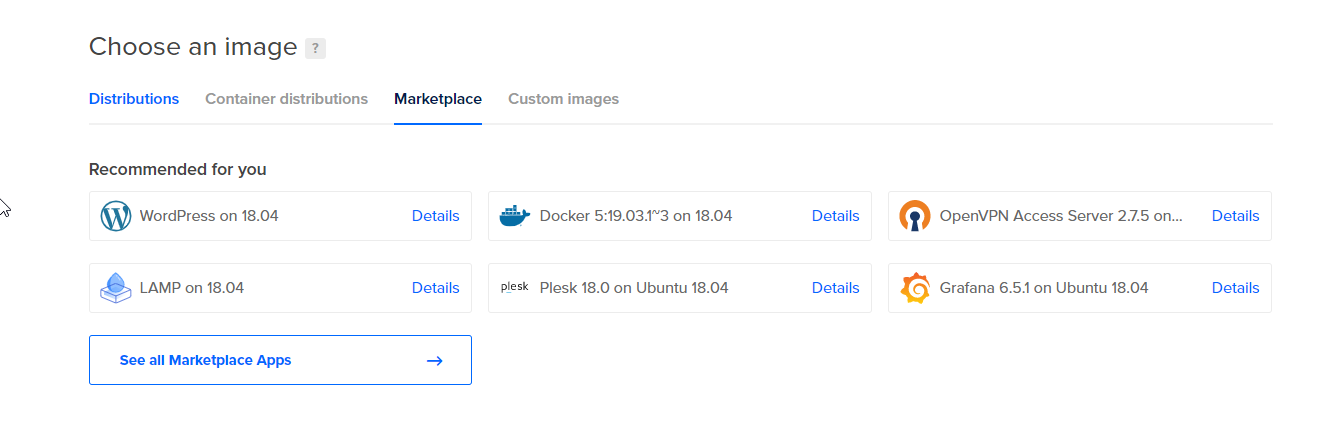
Task: Select the Marketplace tab
Action: [x=438, y=99]
